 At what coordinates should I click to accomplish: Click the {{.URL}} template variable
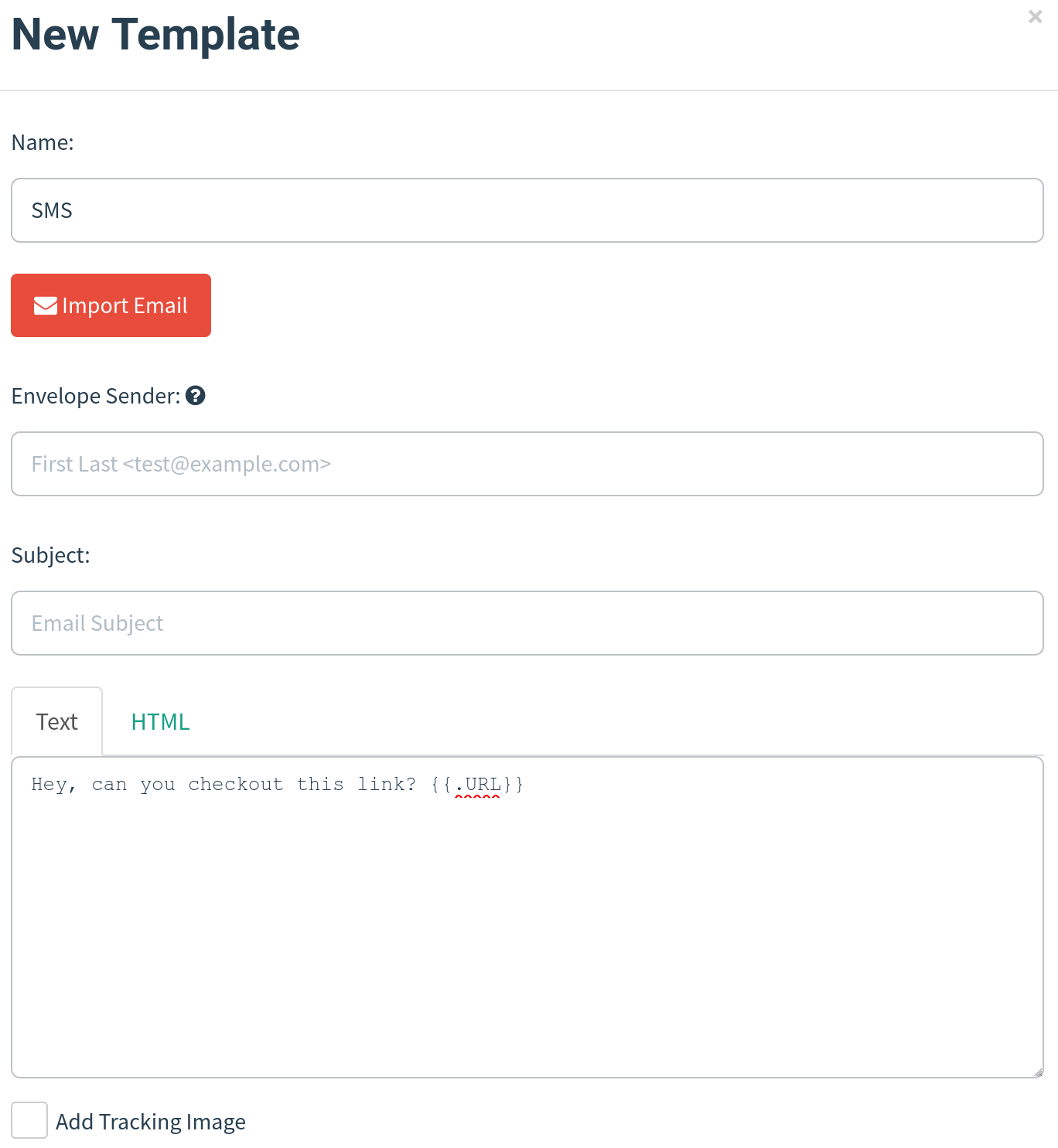tap(477, 783)
